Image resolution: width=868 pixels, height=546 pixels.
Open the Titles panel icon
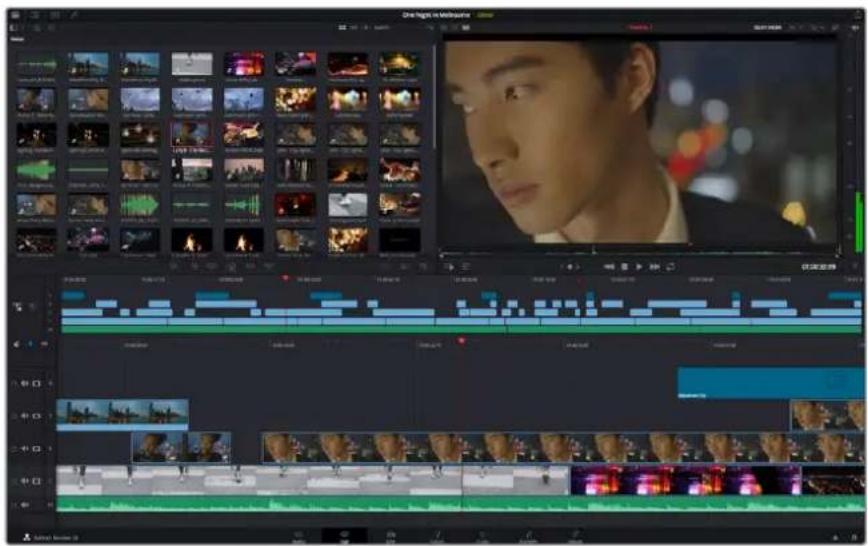[74, 15]
